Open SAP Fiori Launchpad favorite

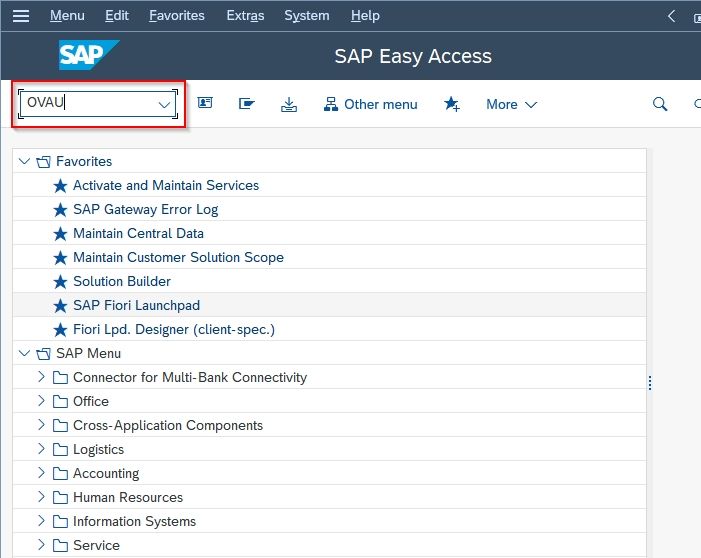[x=136, y=305]
